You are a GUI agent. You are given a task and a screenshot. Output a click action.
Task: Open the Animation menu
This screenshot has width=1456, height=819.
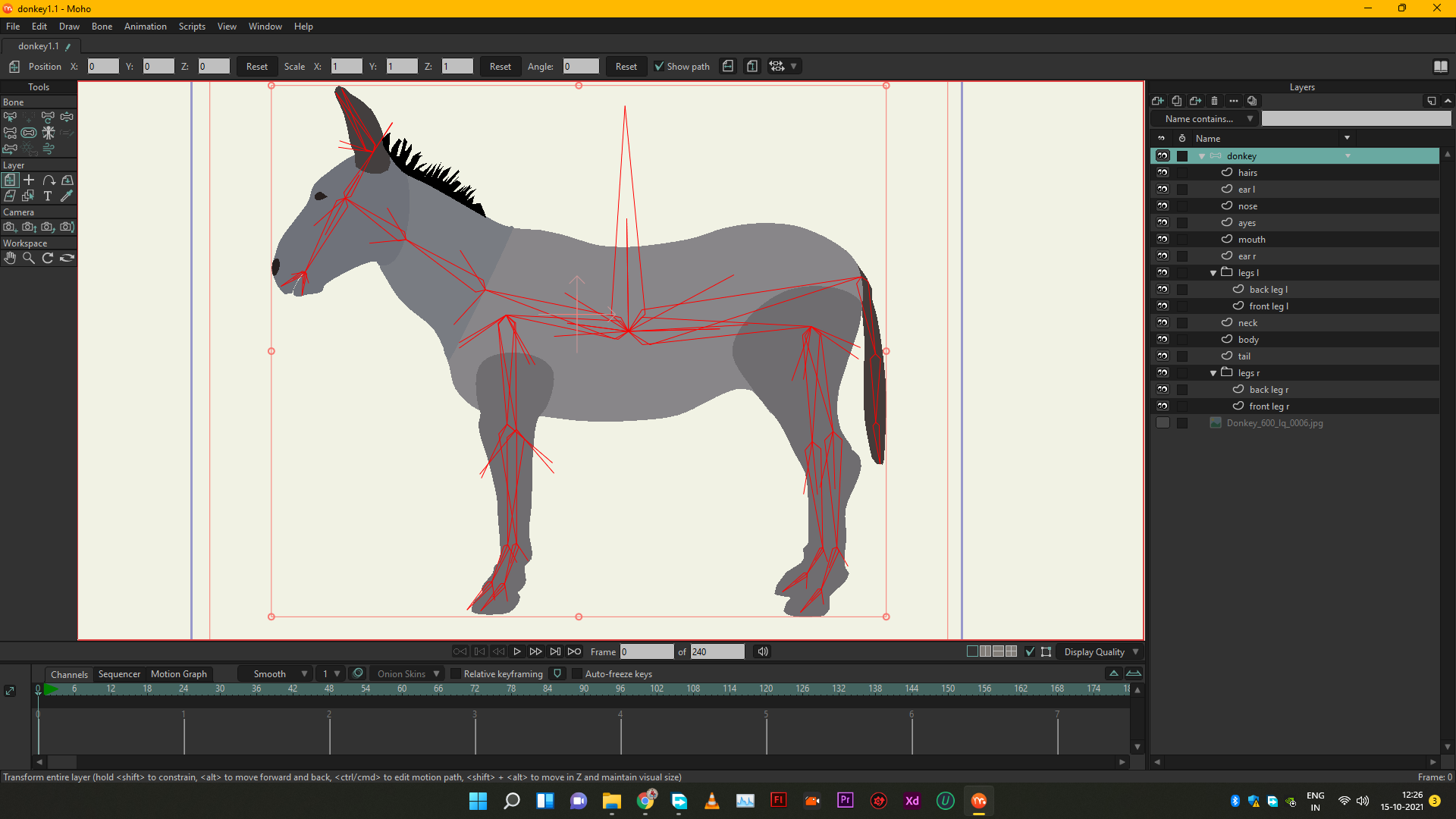coord(145,27)
